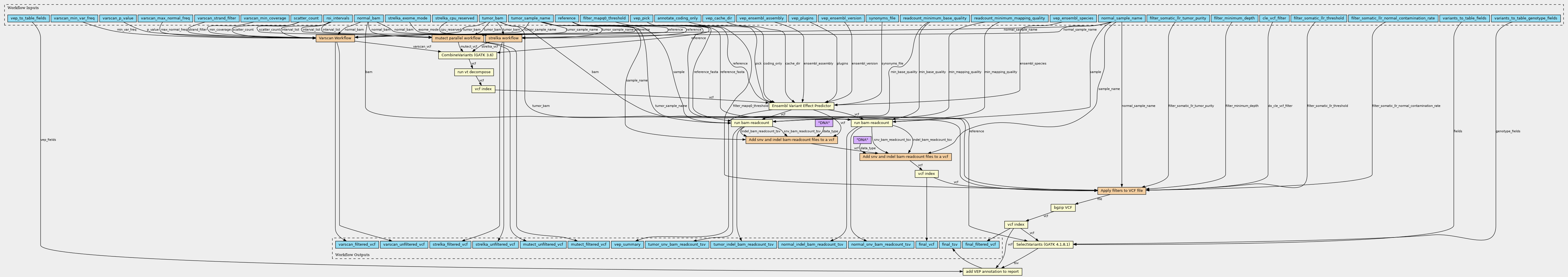Click the filter_somatic_llr_threshold input node
Screen dimensions: 1568x277
click(1318, 18)
